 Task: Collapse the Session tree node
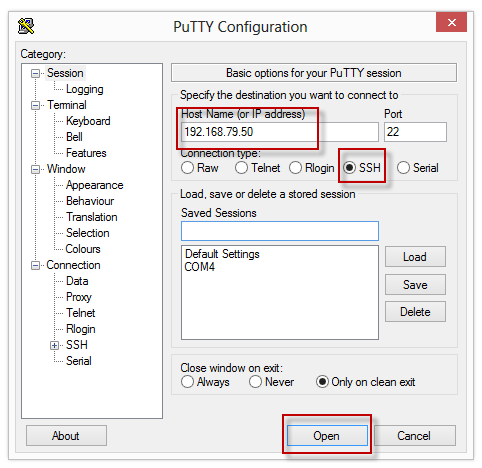(x=35, y=73)
